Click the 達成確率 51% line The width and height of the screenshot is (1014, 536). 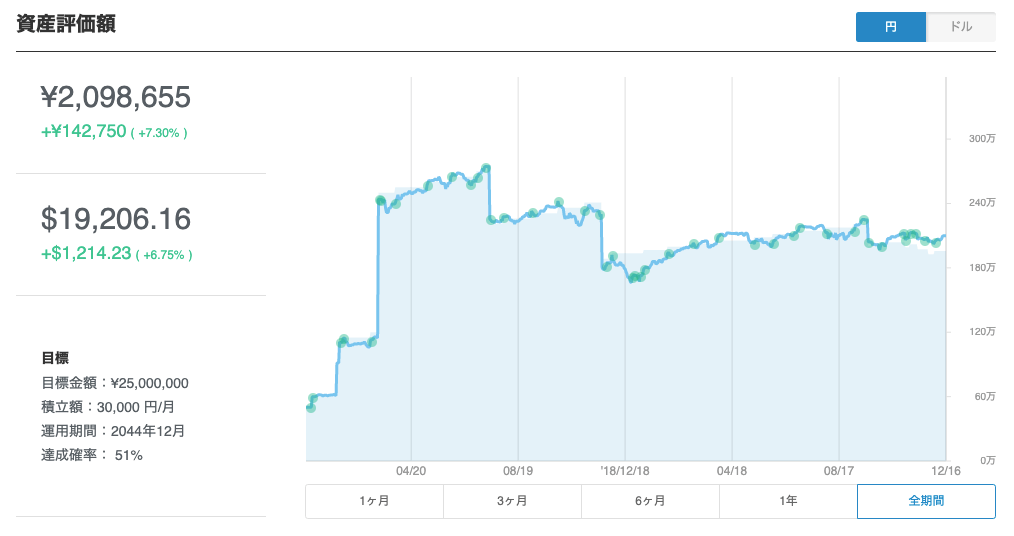pyautogui.click(x=92, y=455)
